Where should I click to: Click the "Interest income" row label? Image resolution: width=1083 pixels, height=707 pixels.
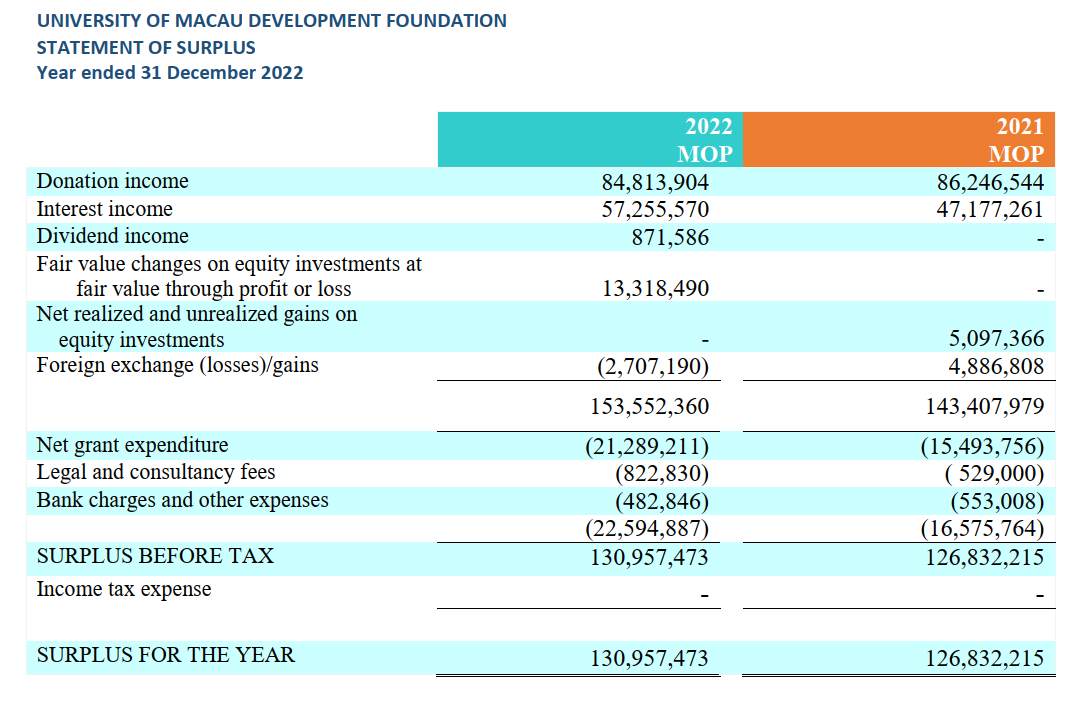104,209
